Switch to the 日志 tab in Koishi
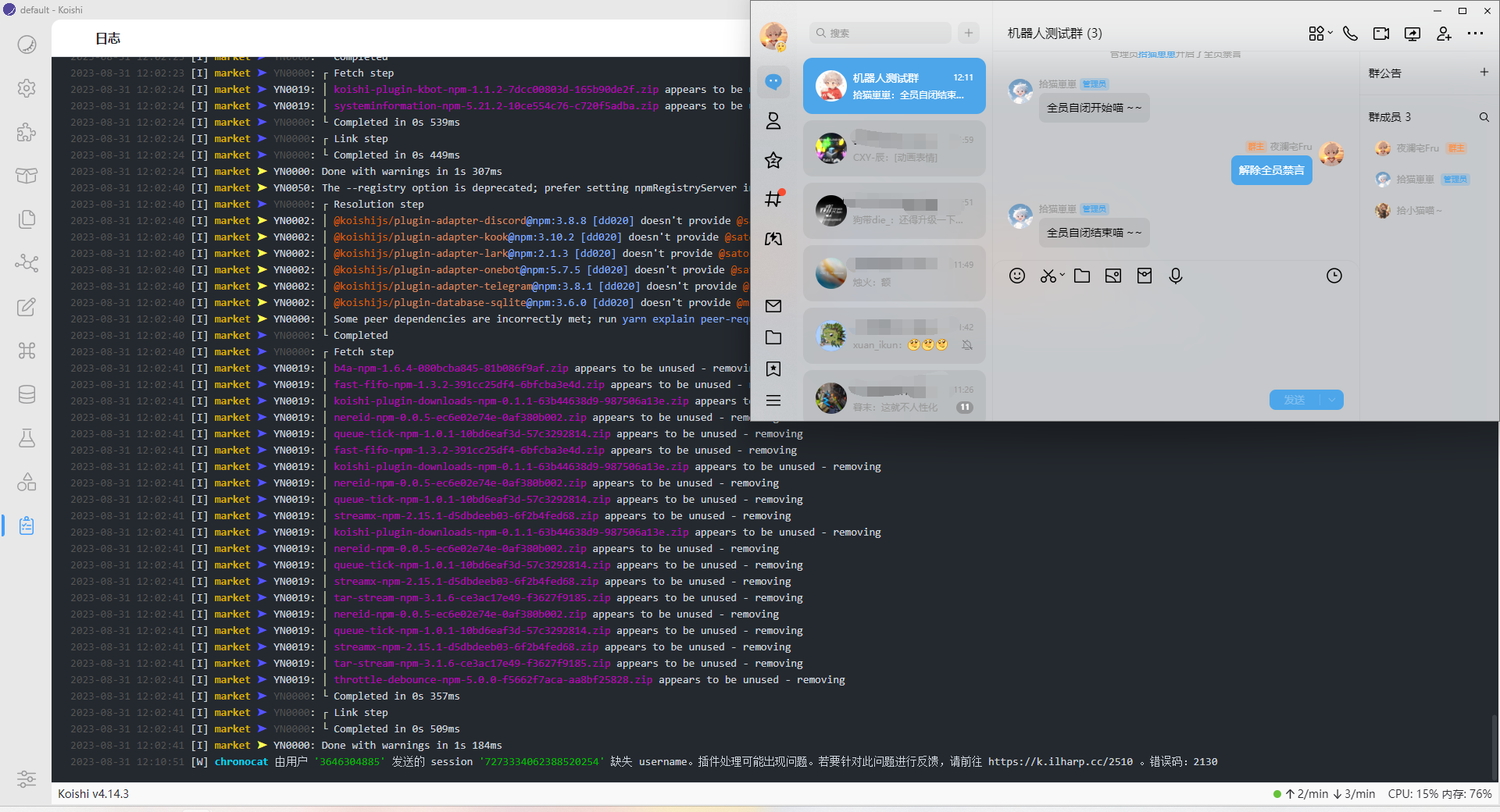1500x812 pixels. point(107,37)
